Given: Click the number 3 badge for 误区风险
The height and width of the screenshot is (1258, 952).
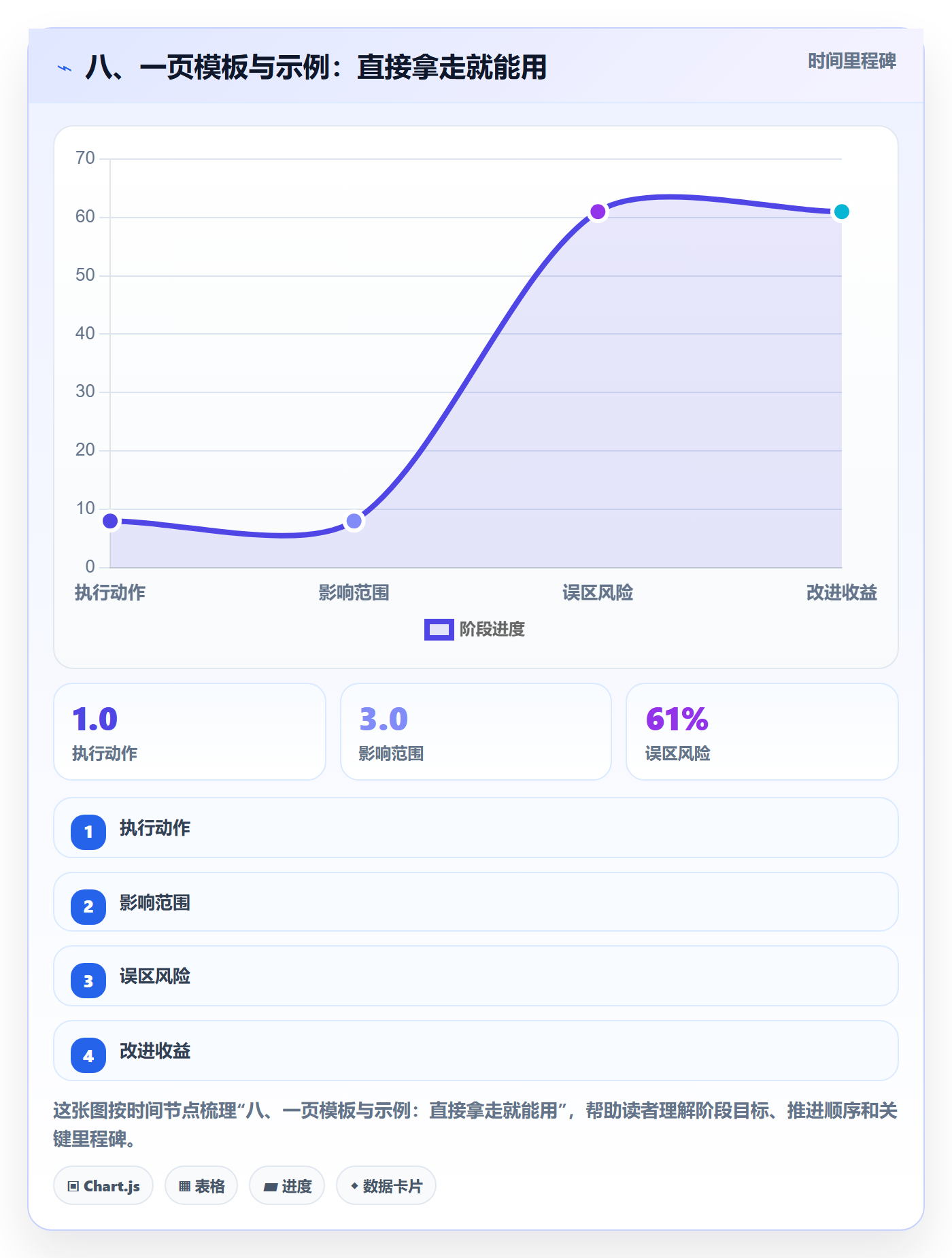Looking at the screenshot, I should [x=88, y=981].
